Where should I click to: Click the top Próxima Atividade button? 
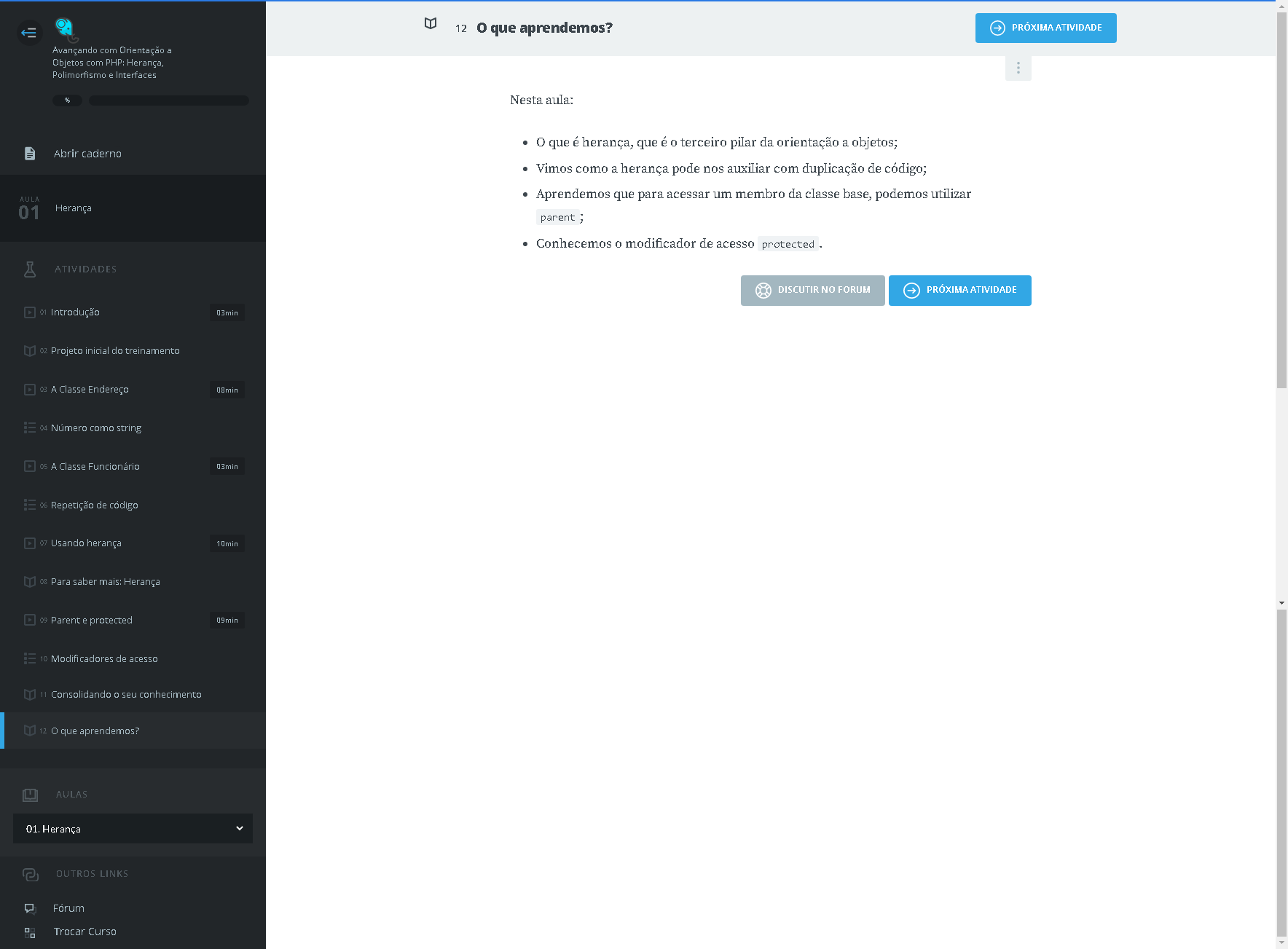coord(1045,28)
